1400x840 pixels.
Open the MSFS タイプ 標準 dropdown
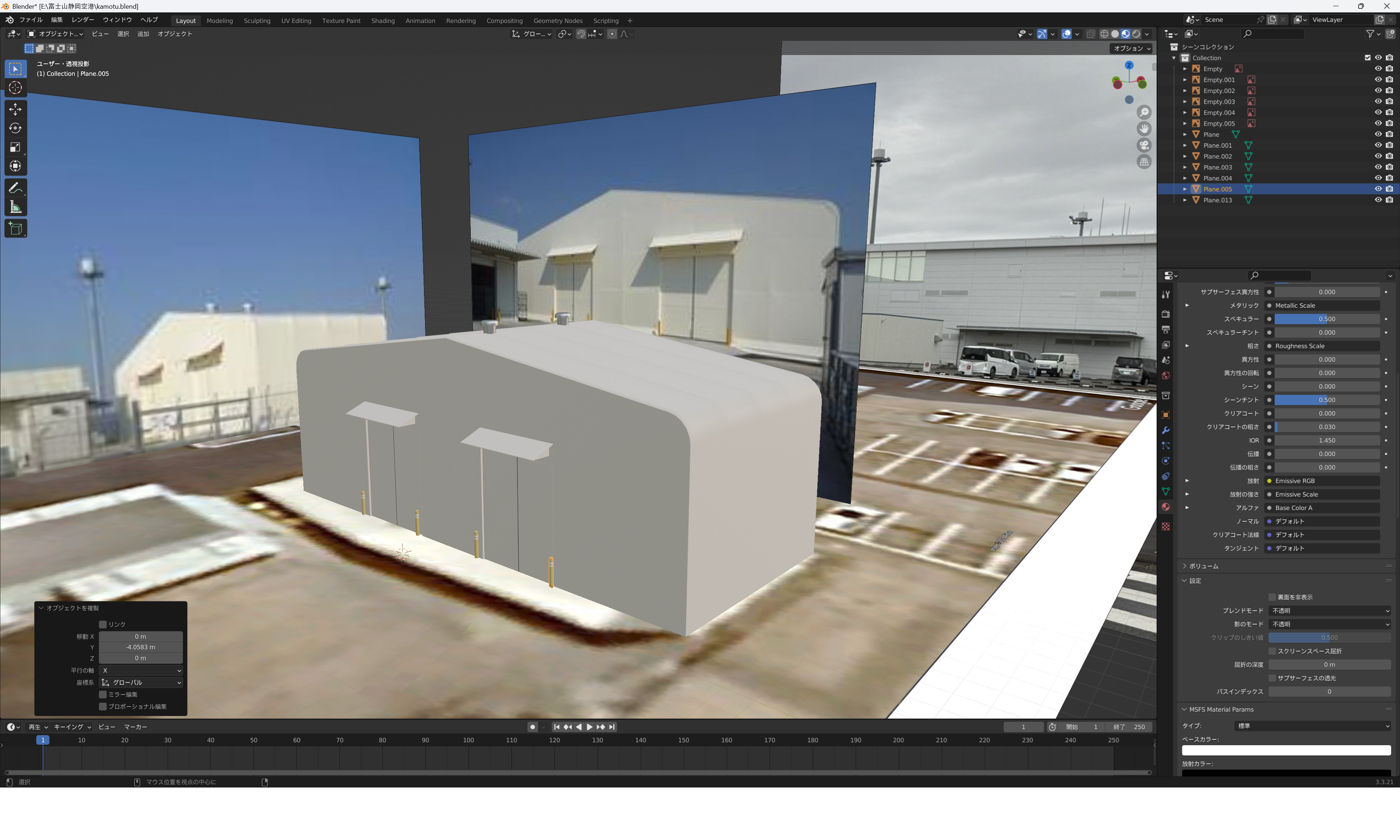(1312, 726)
